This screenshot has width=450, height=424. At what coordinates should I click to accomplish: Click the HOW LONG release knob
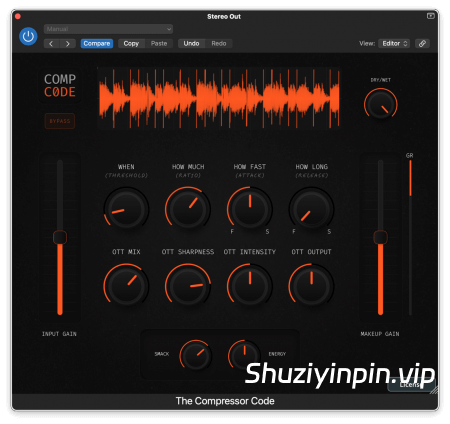click(x=311, y=209)
